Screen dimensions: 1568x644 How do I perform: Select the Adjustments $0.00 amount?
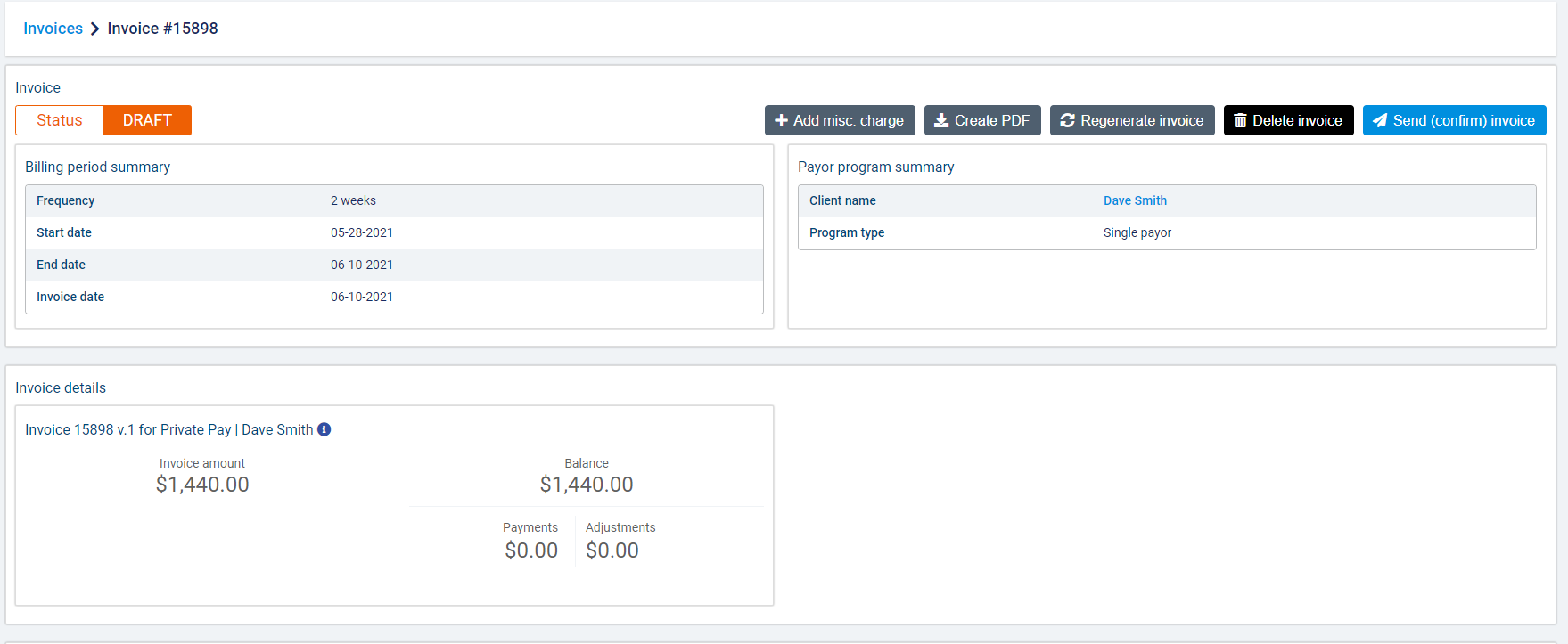pyautogui.click(x=612, y=550)
